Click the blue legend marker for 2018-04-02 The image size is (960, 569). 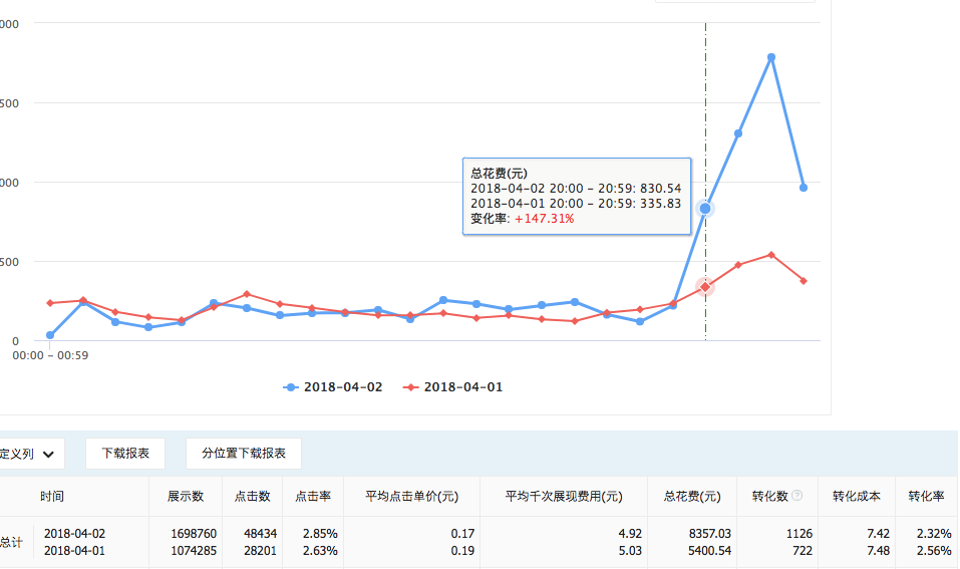(291, 387)
